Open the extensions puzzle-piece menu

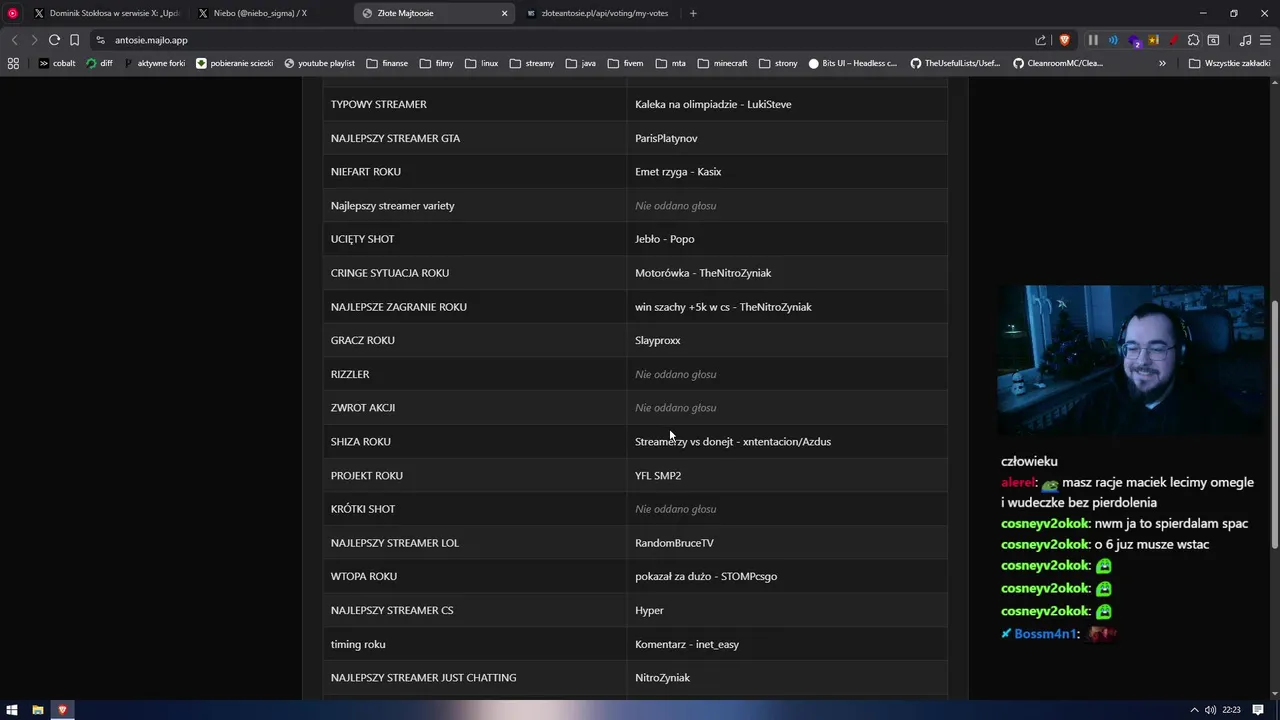pos(1193,40)
